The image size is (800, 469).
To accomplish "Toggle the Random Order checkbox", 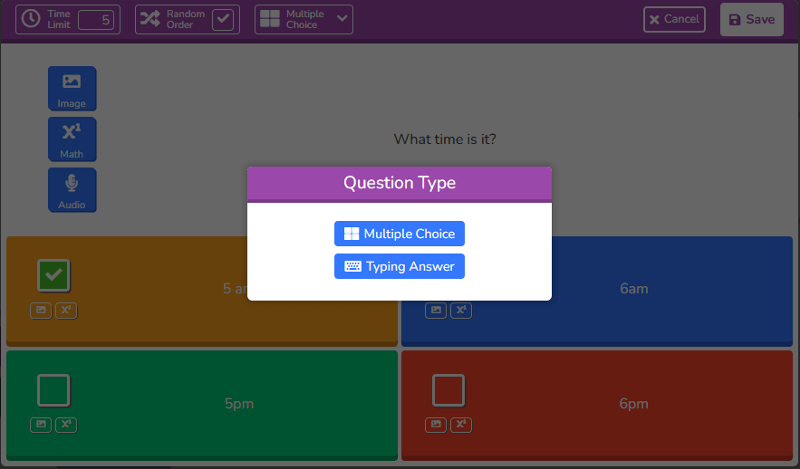I will [x=223, y=19].
